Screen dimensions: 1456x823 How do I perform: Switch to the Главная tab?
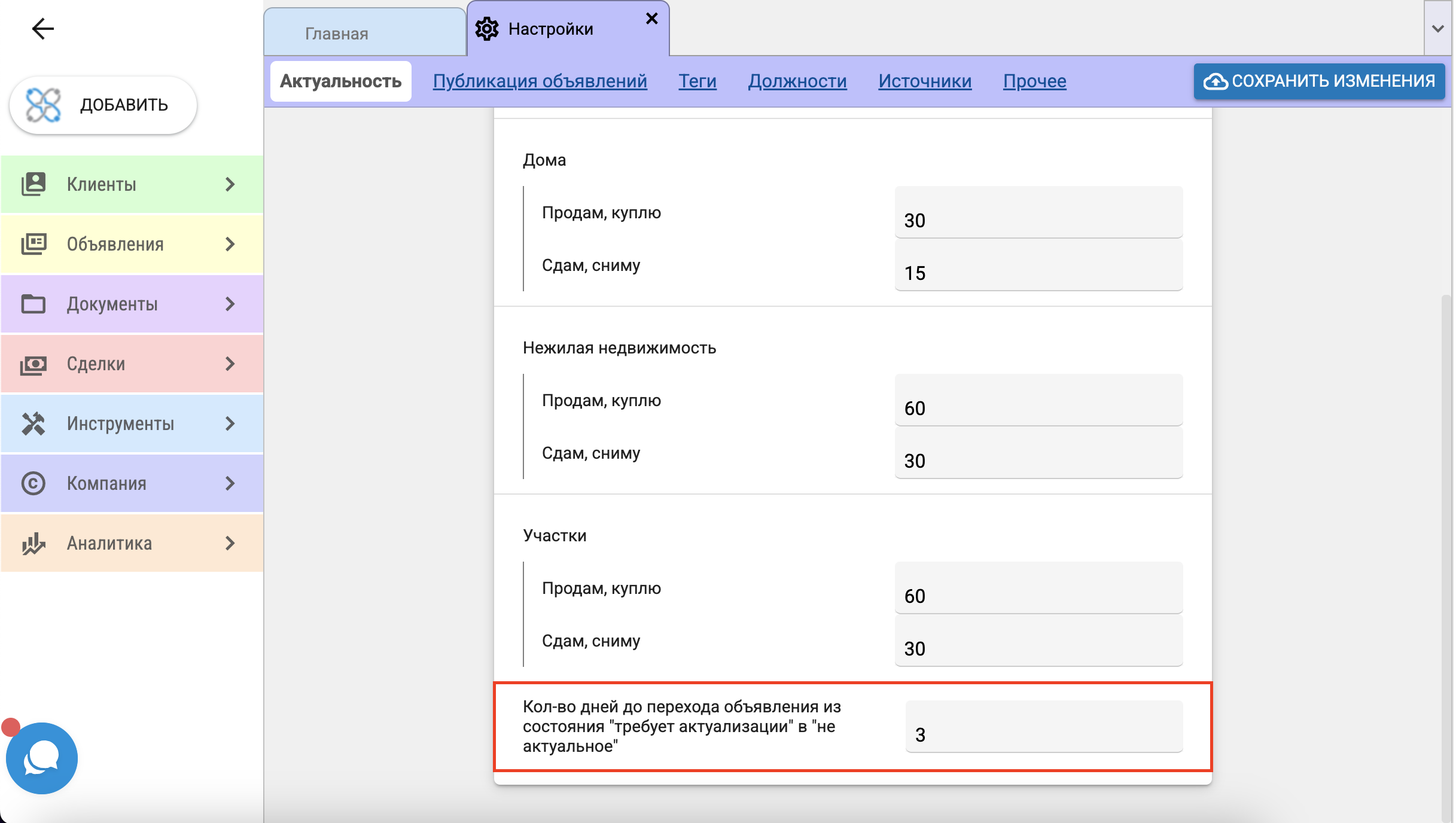[x=337, y=33]
